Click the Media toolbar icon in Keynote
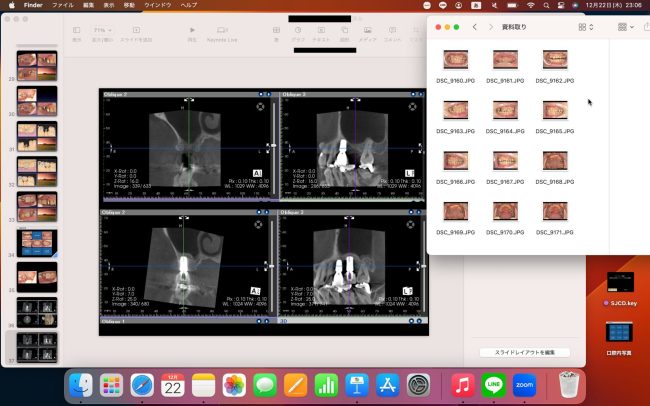The width and height of the screenshot is (650, 406). click(368, 31)
